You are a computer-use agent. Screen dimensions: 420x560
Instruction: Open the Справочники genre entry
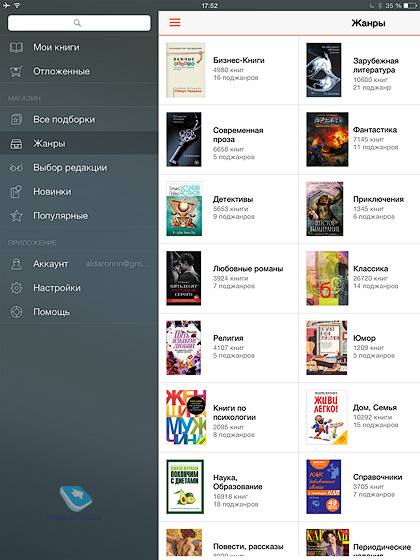coord(360,486)
